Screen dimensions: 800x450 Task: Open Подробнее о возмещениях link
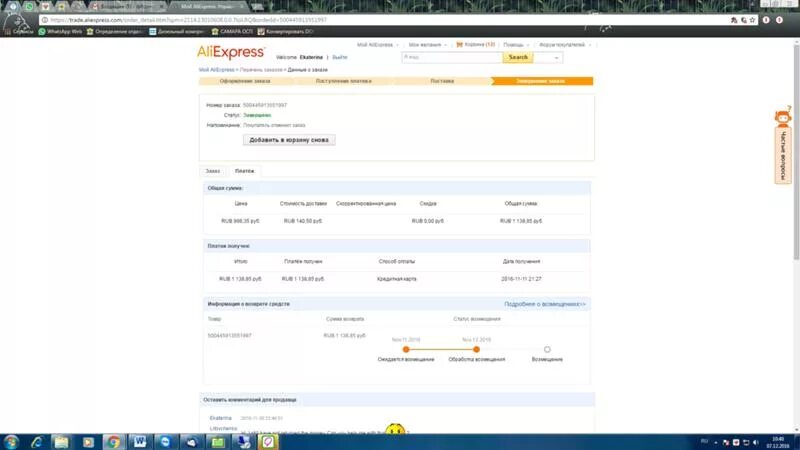(545, 304)
